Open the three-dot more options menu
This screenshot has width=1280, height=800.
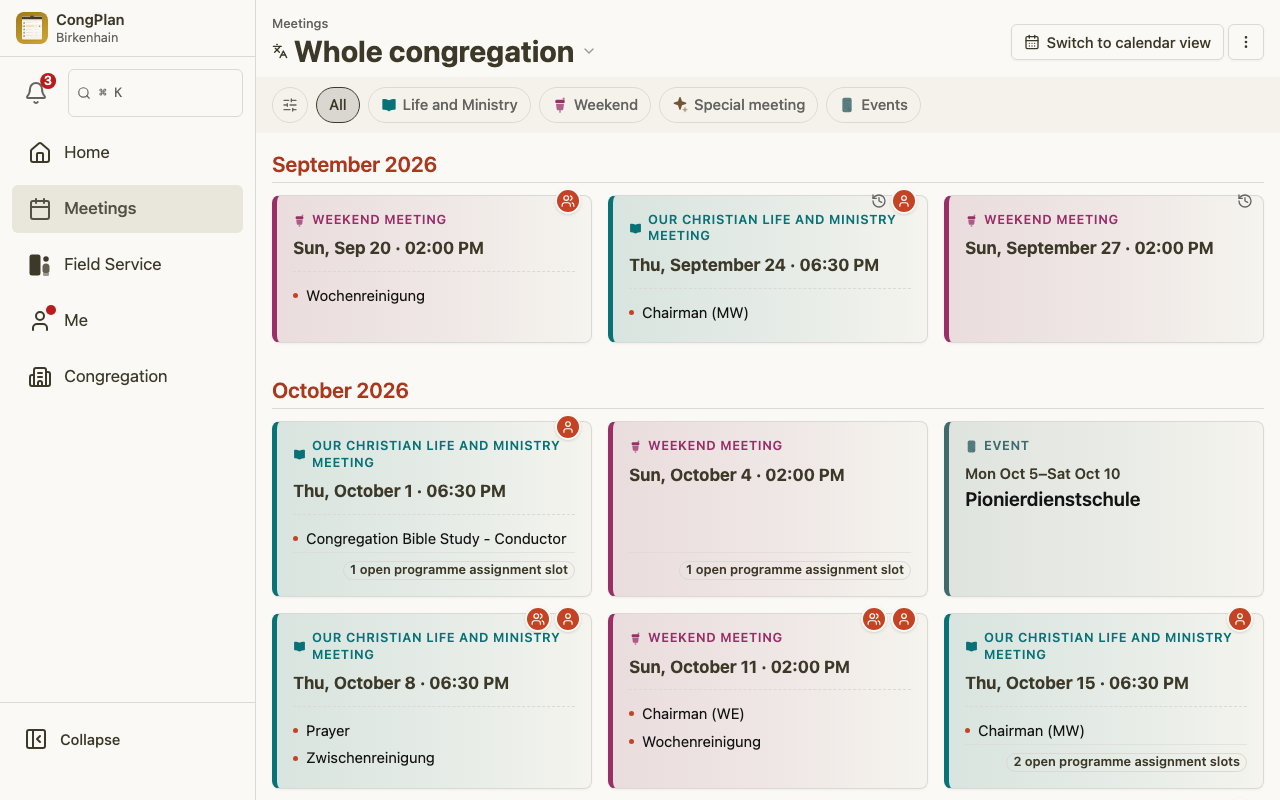click(x=1246, y=43)
